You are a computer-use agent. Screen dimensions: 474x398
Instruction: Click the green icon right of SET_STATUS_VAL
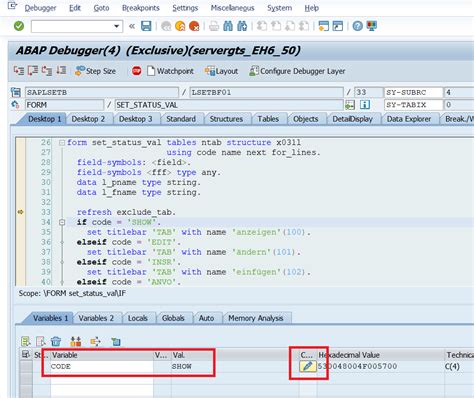point(350,105)
